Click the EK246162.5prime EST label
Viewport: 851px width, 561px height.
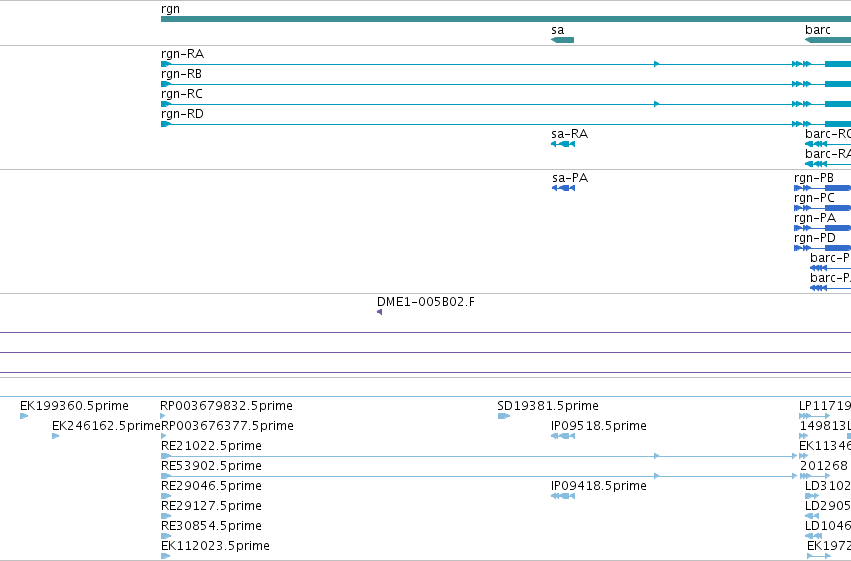(x=106, y=426)
